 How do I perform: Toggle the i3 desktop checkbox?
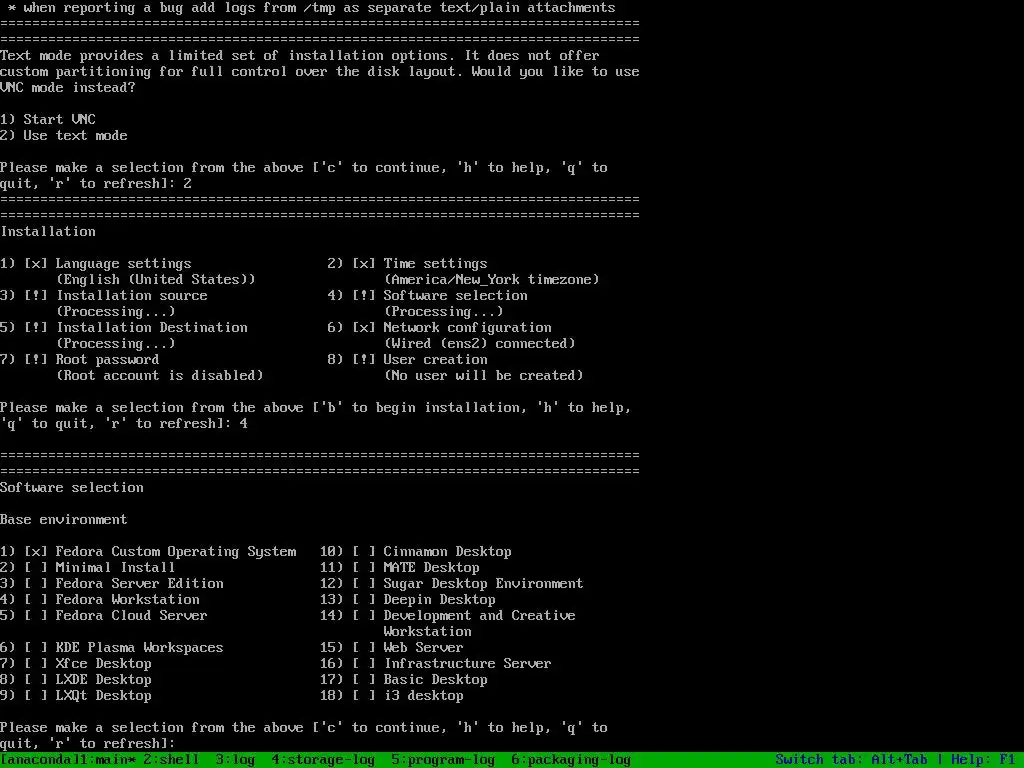364,696
